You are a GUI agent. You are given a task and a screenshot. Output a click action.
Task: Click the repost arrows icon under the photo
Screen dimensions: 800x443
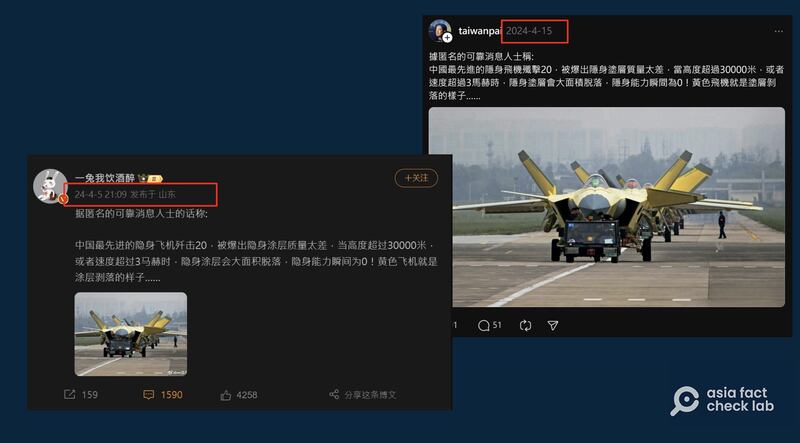coord(526,326)
